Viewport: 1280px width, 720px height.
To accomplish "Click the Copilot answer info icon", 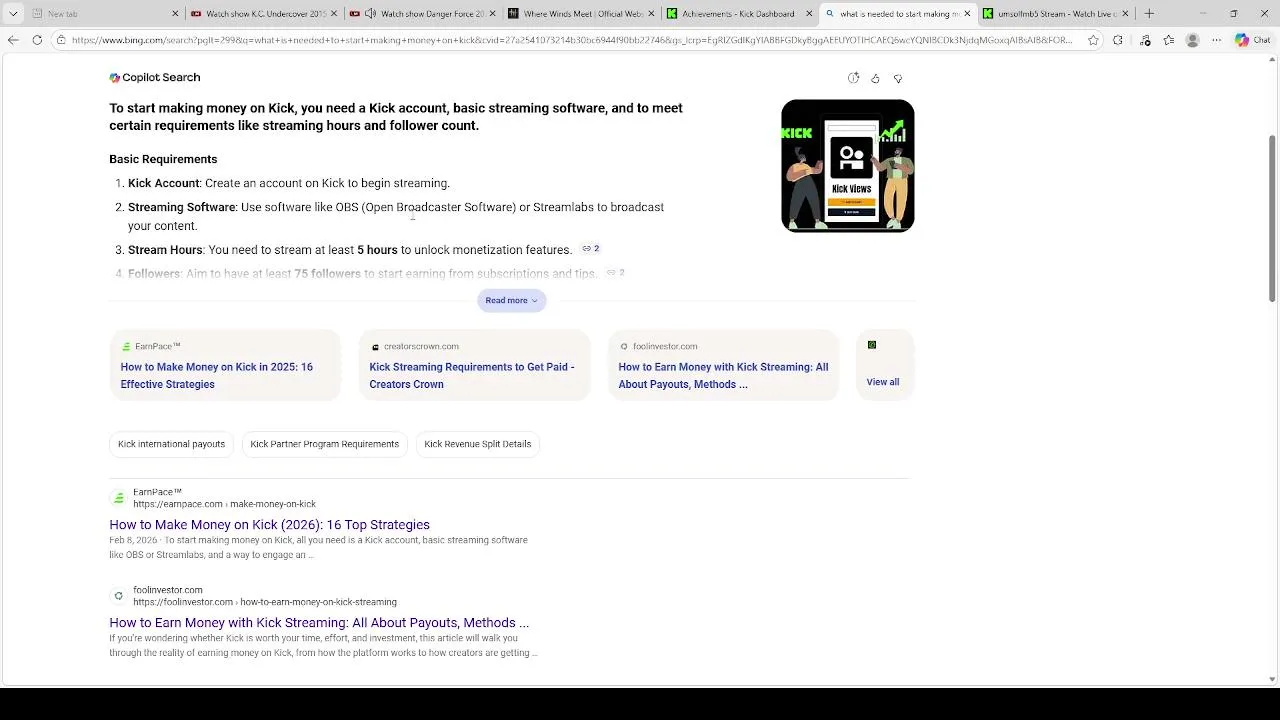I will [853, 78].
